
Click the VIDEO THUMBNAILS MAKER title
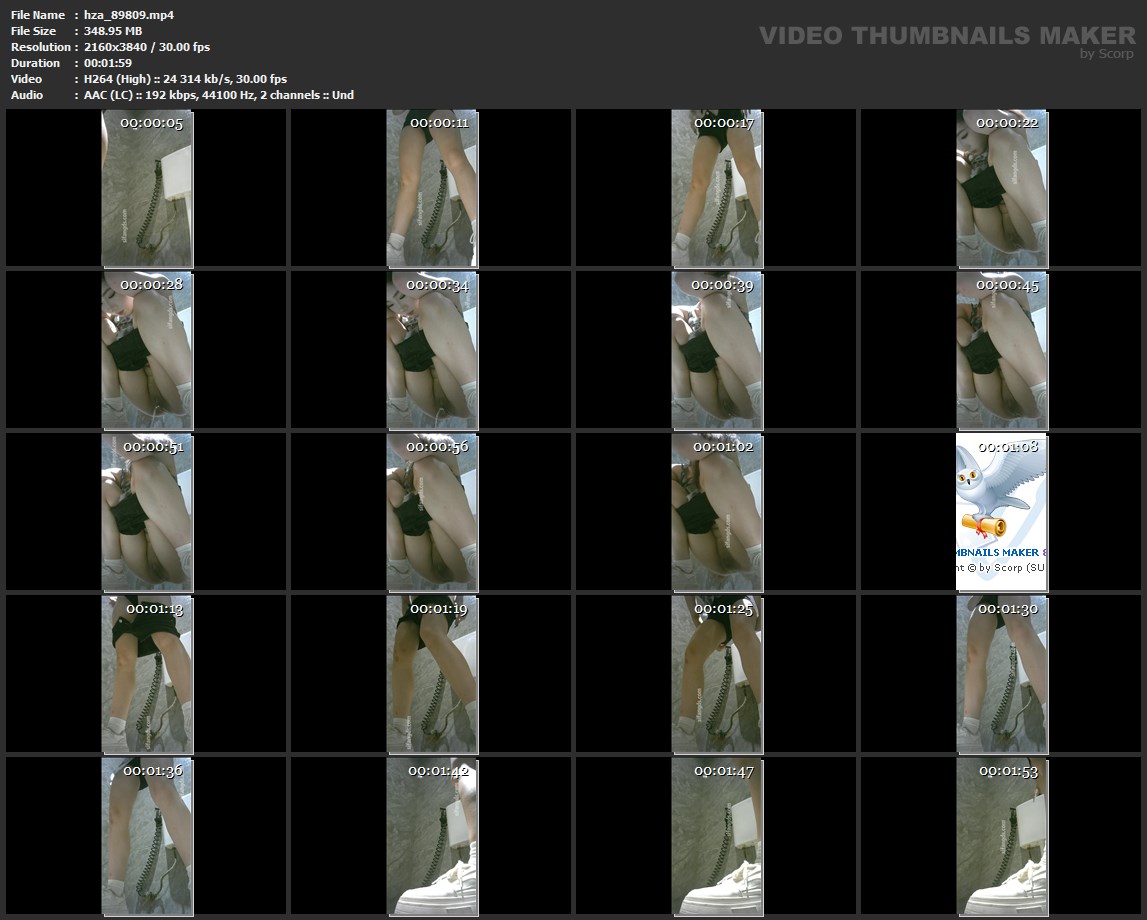[947, 35]
